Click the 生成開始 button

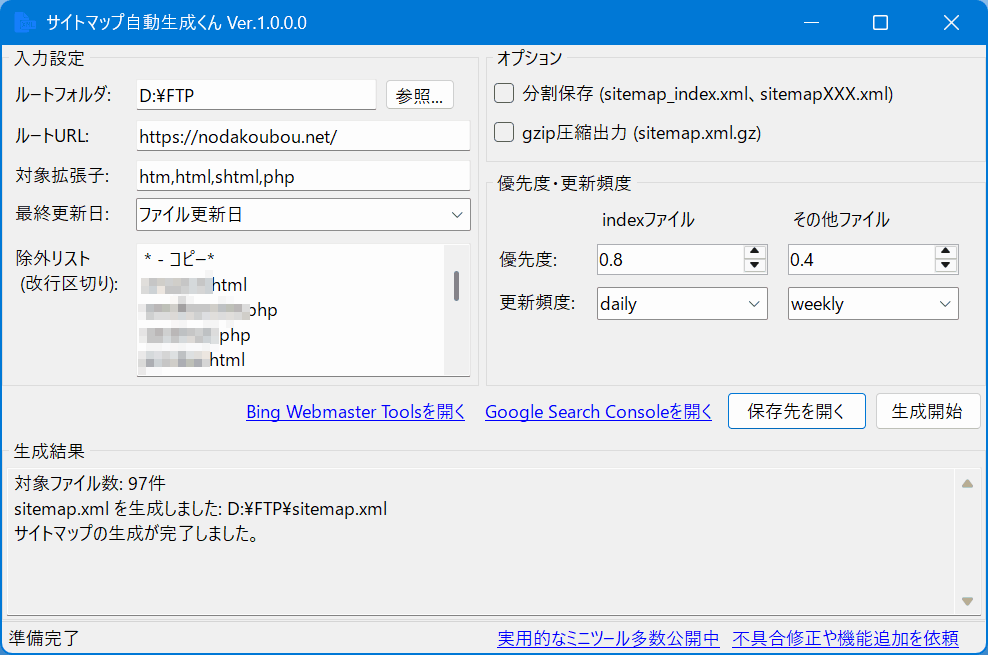point(927,411)
